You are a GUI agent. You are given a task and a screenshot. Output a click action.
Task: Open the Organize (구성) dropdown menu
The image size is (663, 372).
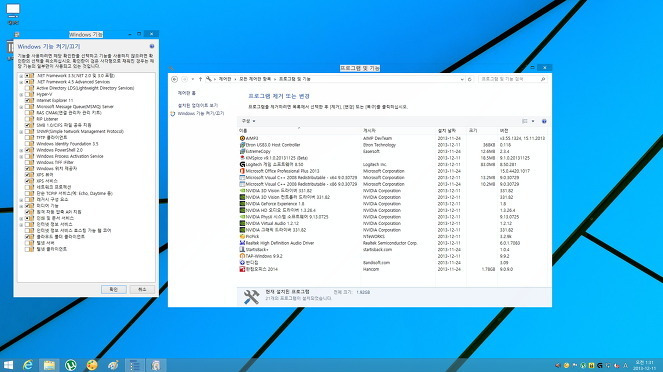[x=248, y=121]
